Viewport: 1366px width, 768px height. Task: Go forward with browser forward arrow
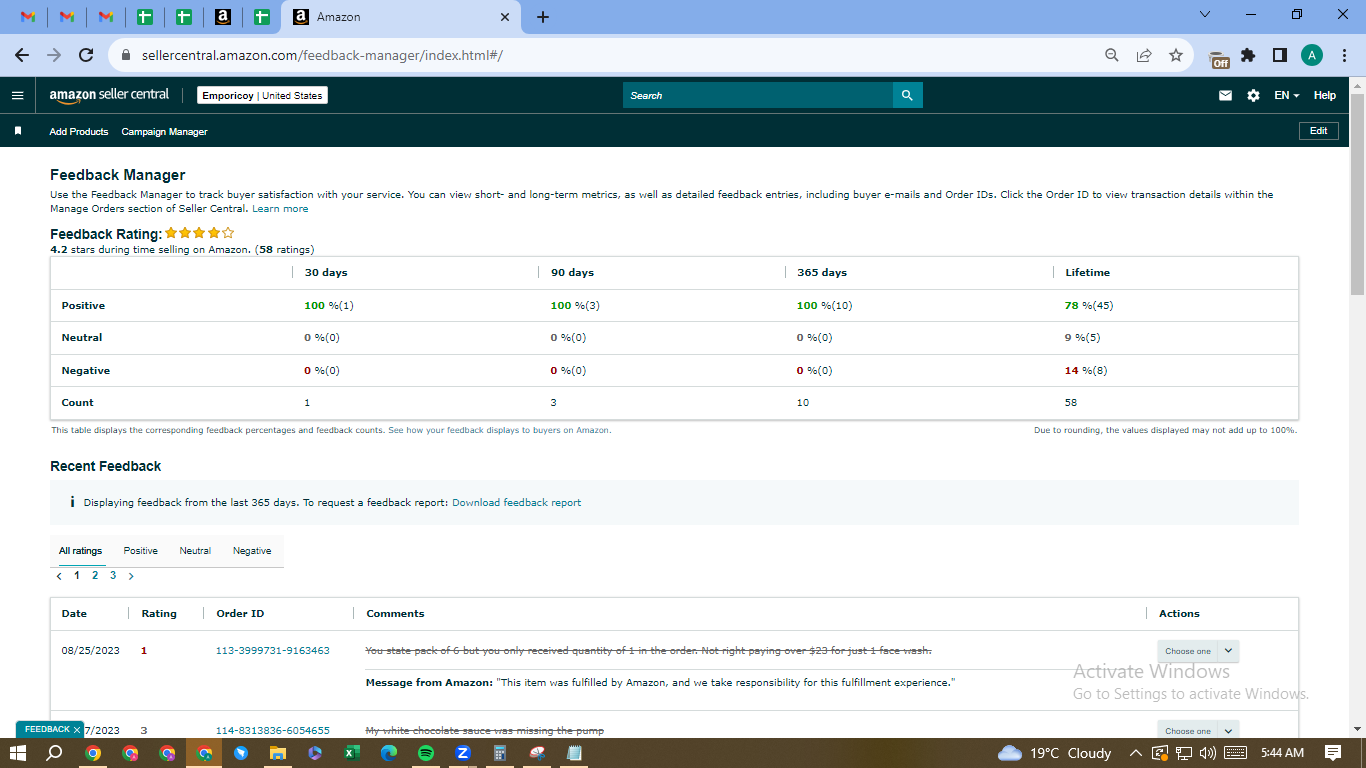54,55
